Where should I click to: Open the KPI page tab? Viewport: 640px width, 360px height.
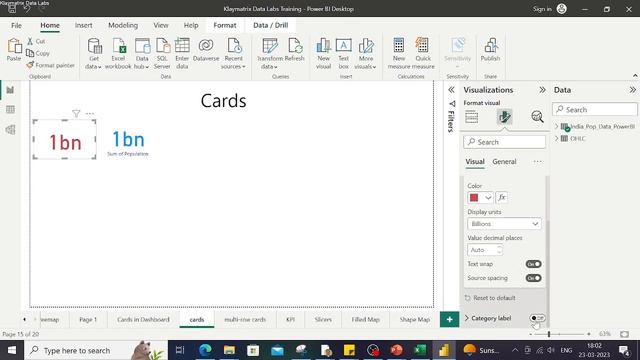coord(290,320)
